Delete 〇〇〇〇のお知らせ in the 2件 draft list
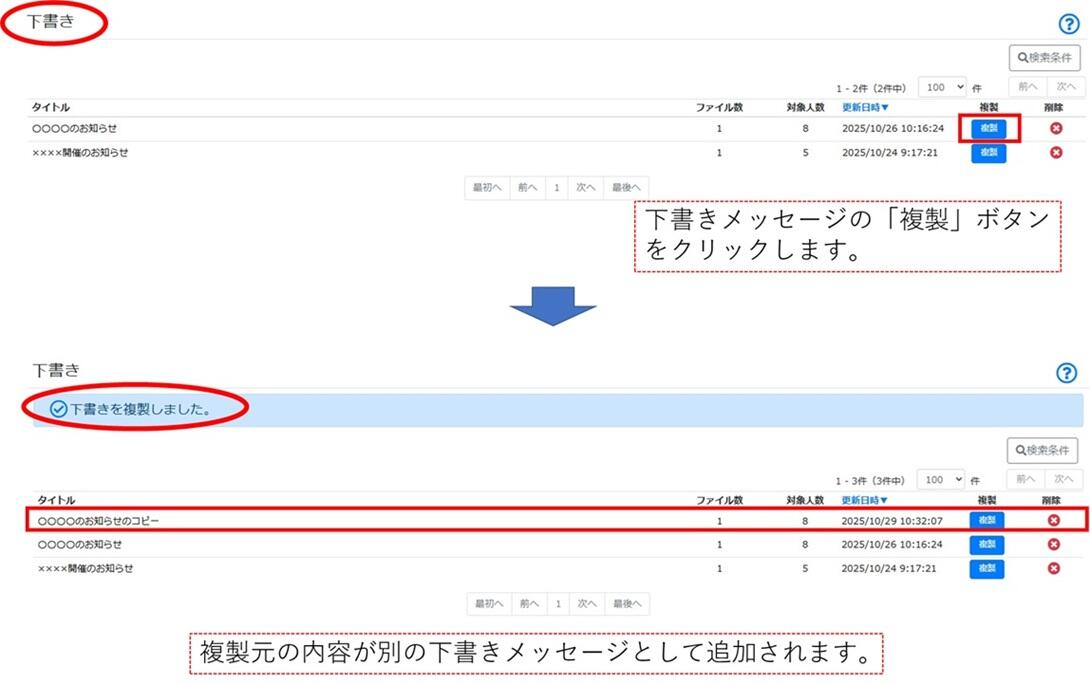Screen dimensions: 1090x684 [1056, 128]
